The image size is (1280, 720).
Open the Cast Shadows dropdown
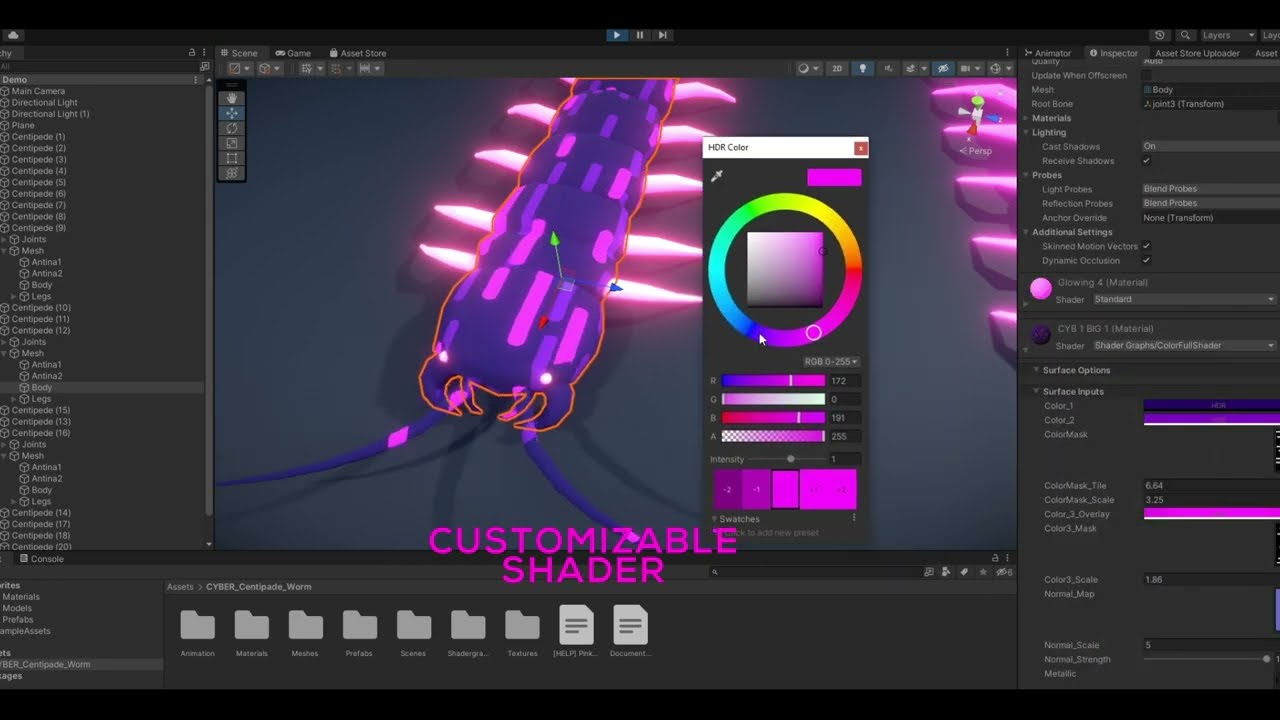tap(1210, 146)
